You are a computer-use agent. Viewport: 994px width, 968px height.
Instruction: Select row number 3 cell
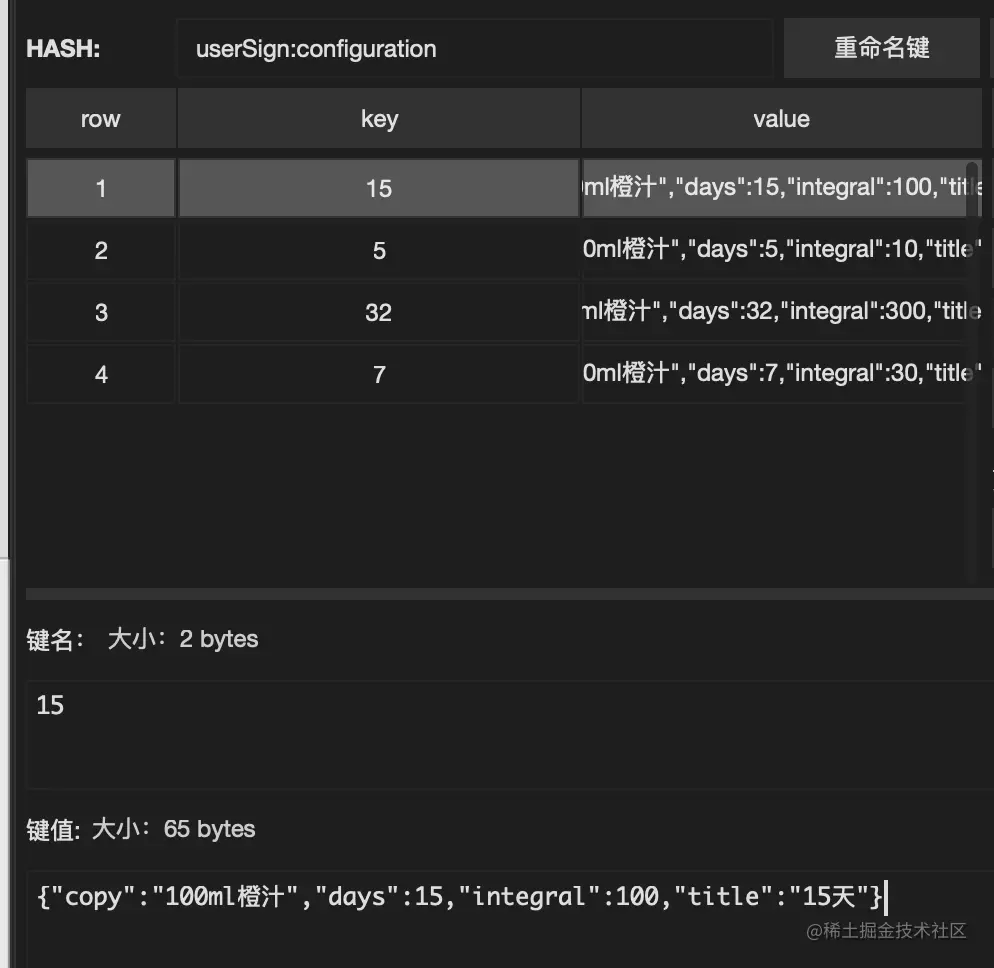click(x=100, y=312)
